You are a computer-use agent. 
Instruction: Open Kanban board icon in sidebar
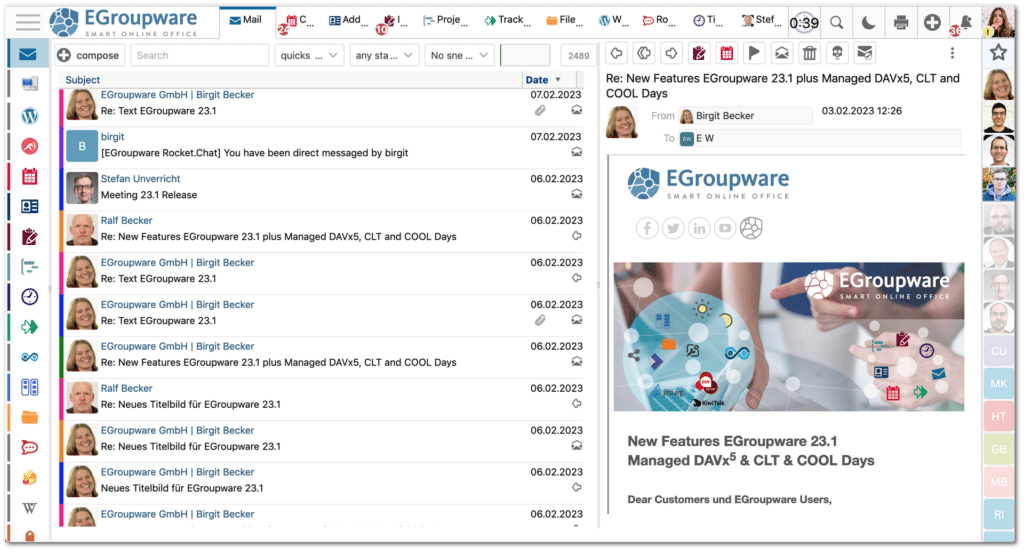pos(29,387)
